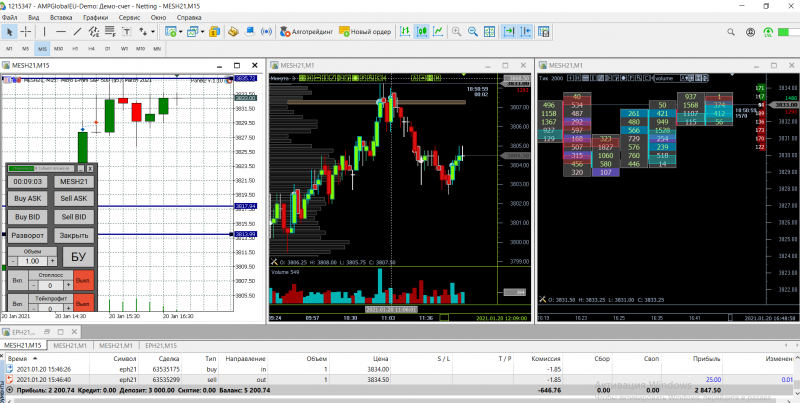Switch to the EPH21,M15 chart tab
This screenshot has height=403, width=800.
point(161,345)
